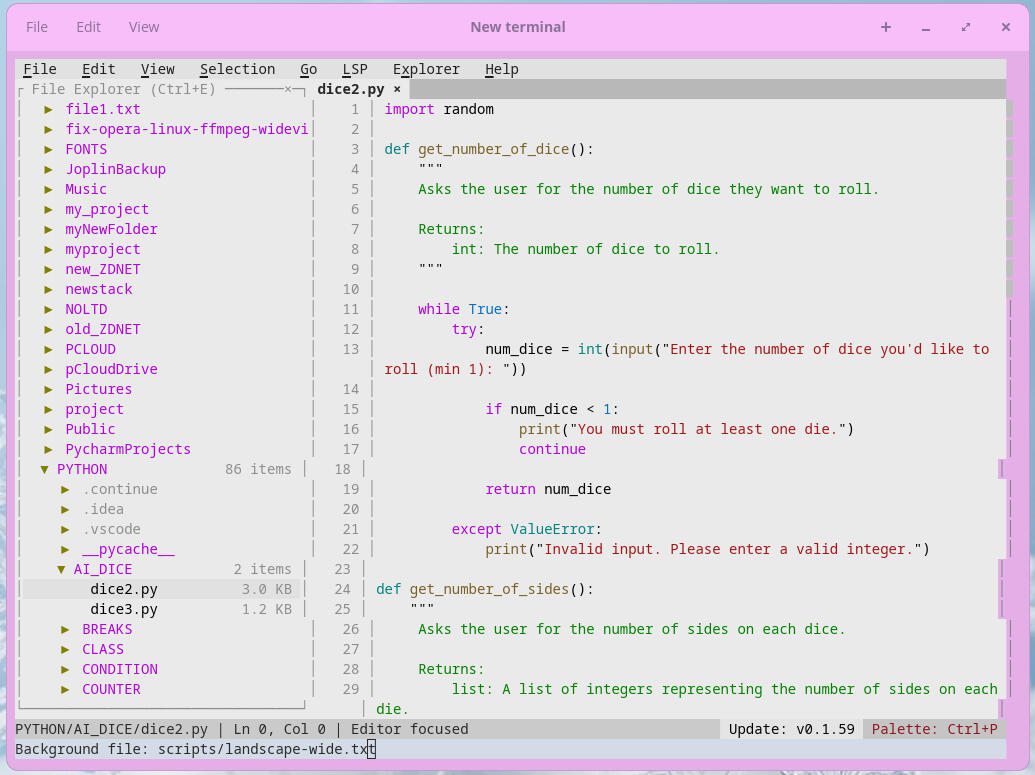Open the Explorer menu
1035x775 pixels.
(x=426, y=69)
